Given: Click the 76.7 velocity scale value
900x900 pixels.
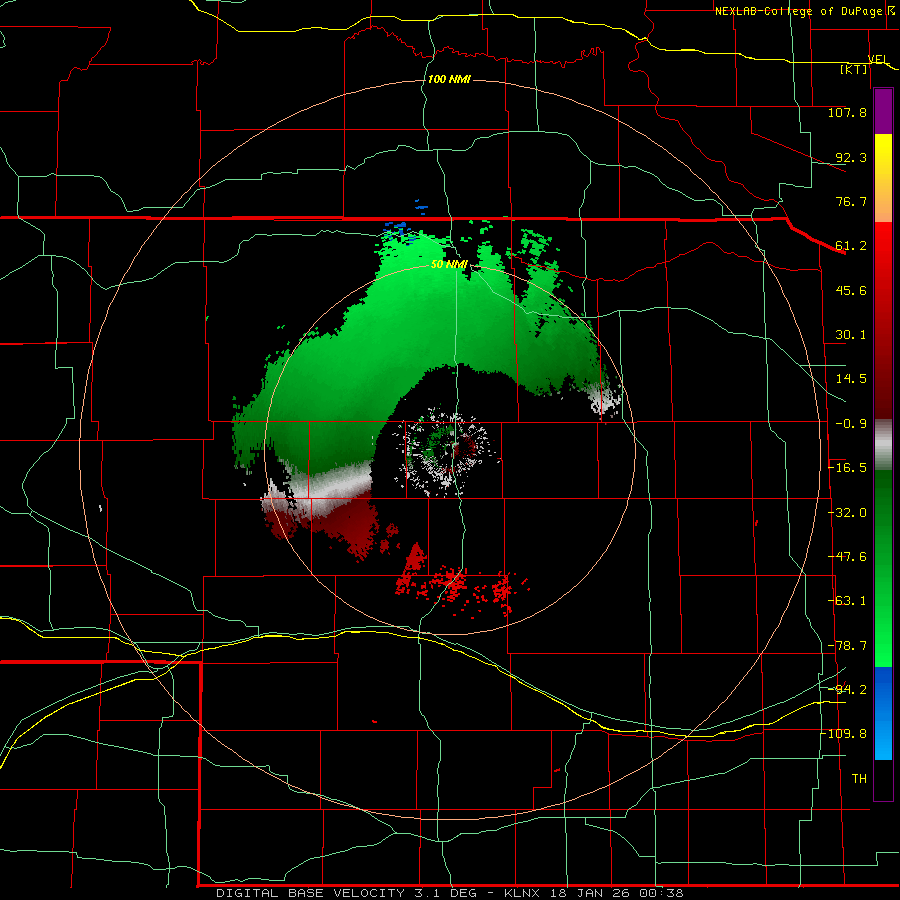Looking at the screenshot, I should [851, 201].
